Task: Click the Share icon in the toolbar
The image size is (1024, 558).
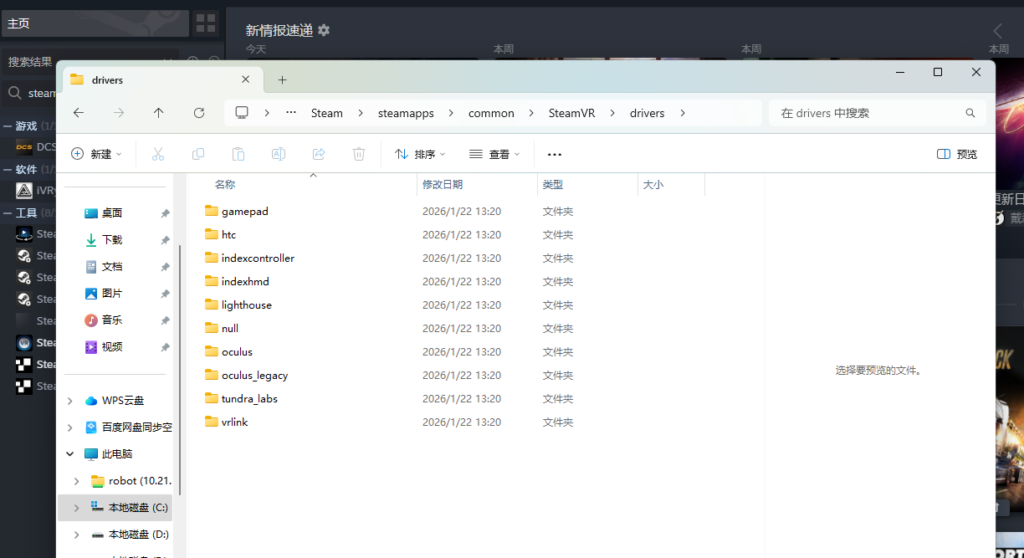Action: 319,154
